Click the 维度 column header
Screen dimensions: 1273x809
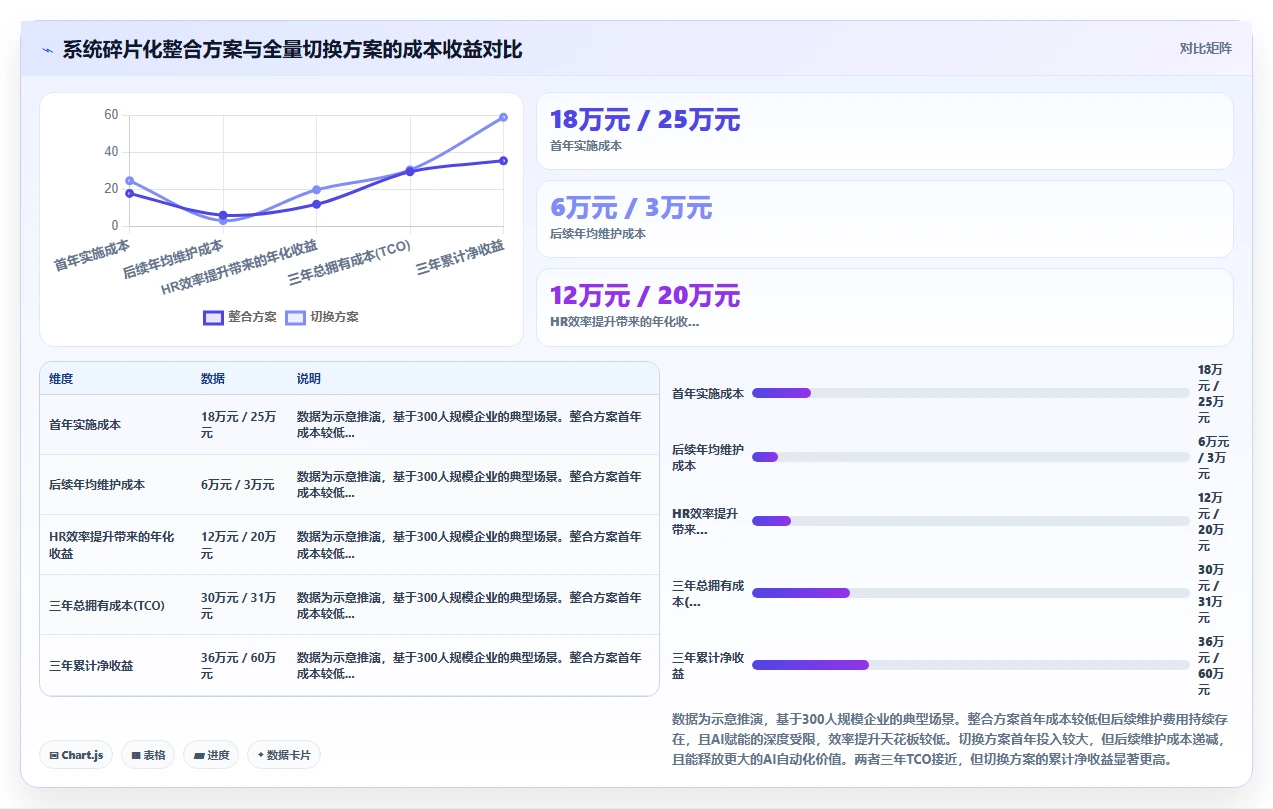tap(61, 379)
